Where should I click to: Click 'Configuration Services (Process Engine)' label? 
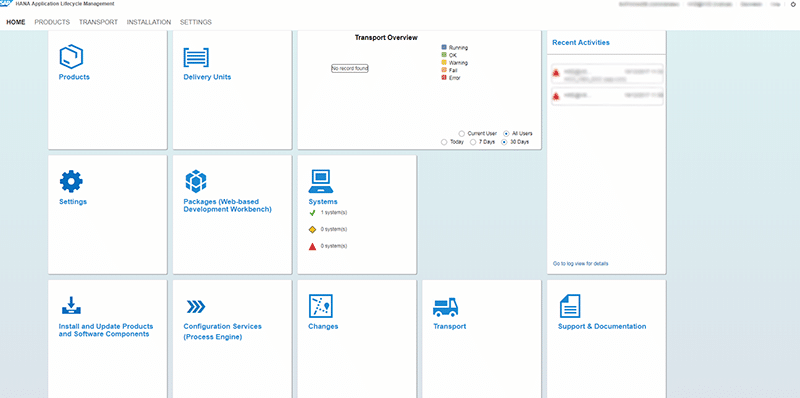[222, 331]
